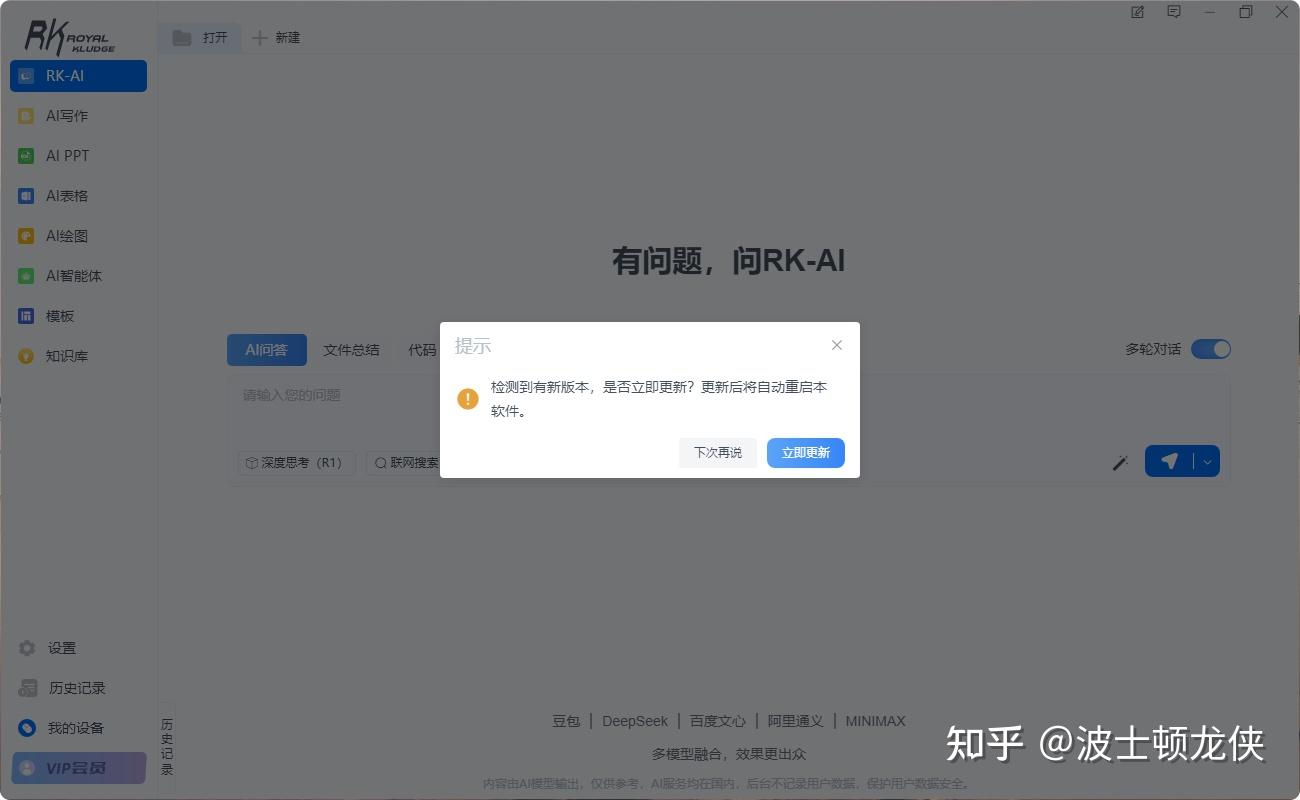1300x800 pixels.
Task: Expand the 历史记录 side strip
Action: pyautogui.click(x=167, y=745)
